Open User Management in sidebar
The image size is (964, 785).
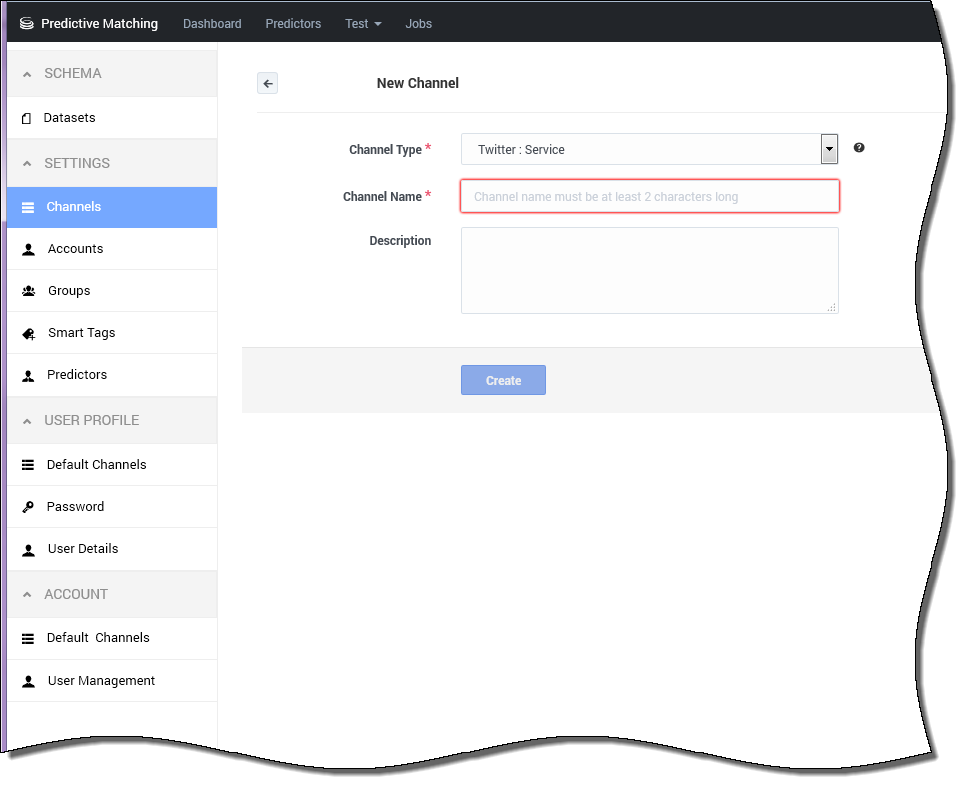click(101, 681)
